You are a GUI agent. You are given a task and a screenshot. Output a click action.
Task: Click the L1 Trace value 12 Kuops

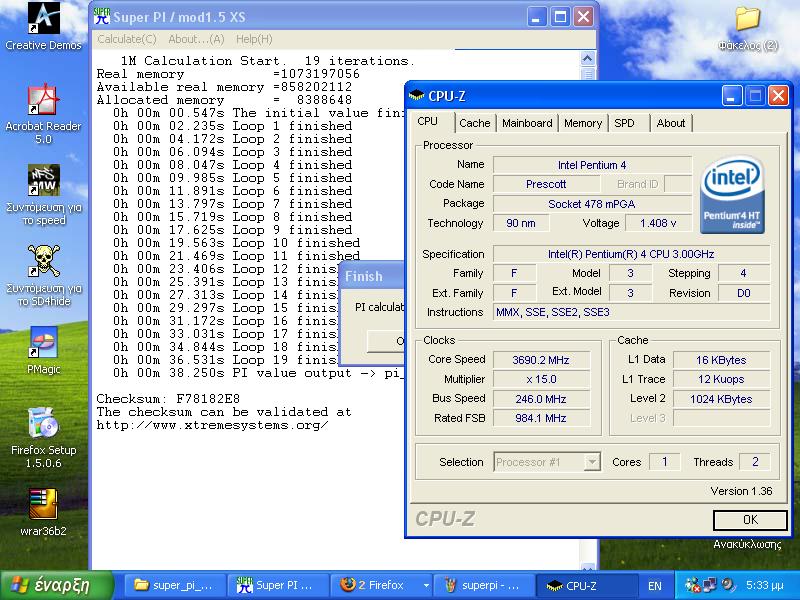click(721, 380)
